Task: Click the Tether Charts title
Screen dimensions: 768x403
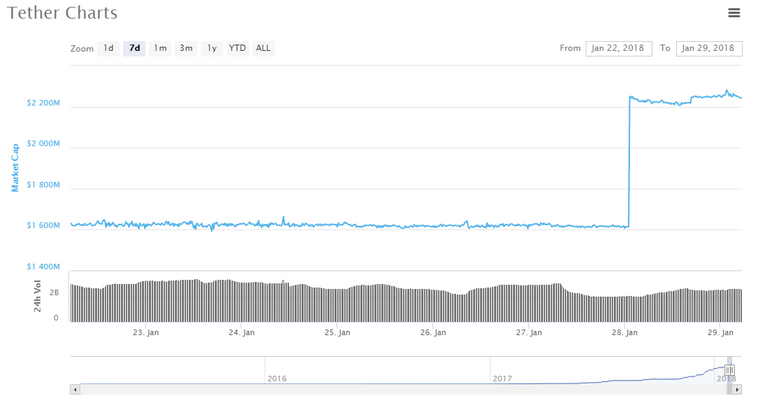Action: 62,13
